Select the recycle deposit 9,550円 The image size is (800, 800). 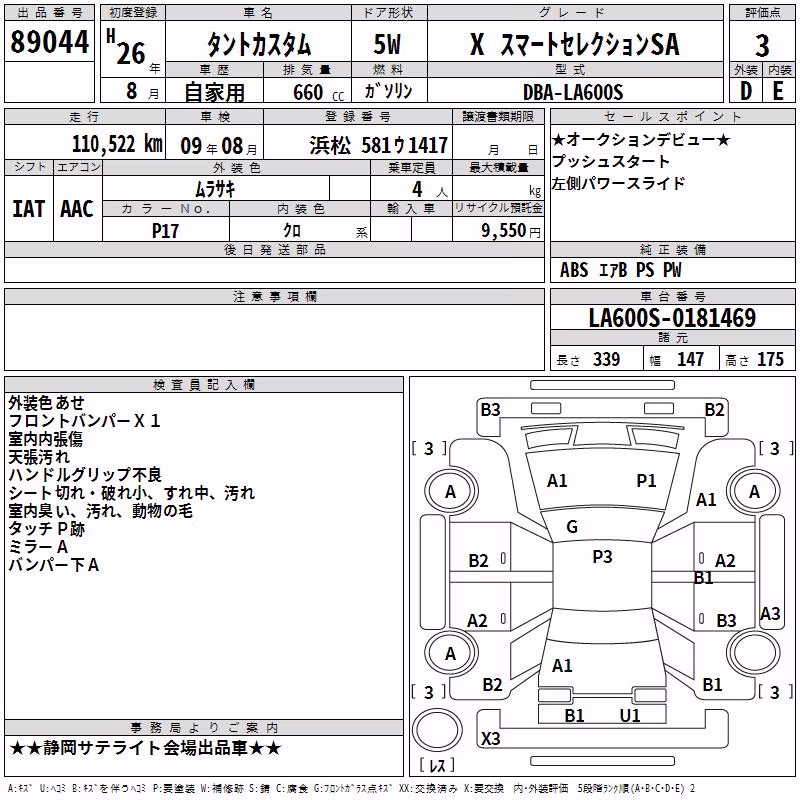(511, 231)
